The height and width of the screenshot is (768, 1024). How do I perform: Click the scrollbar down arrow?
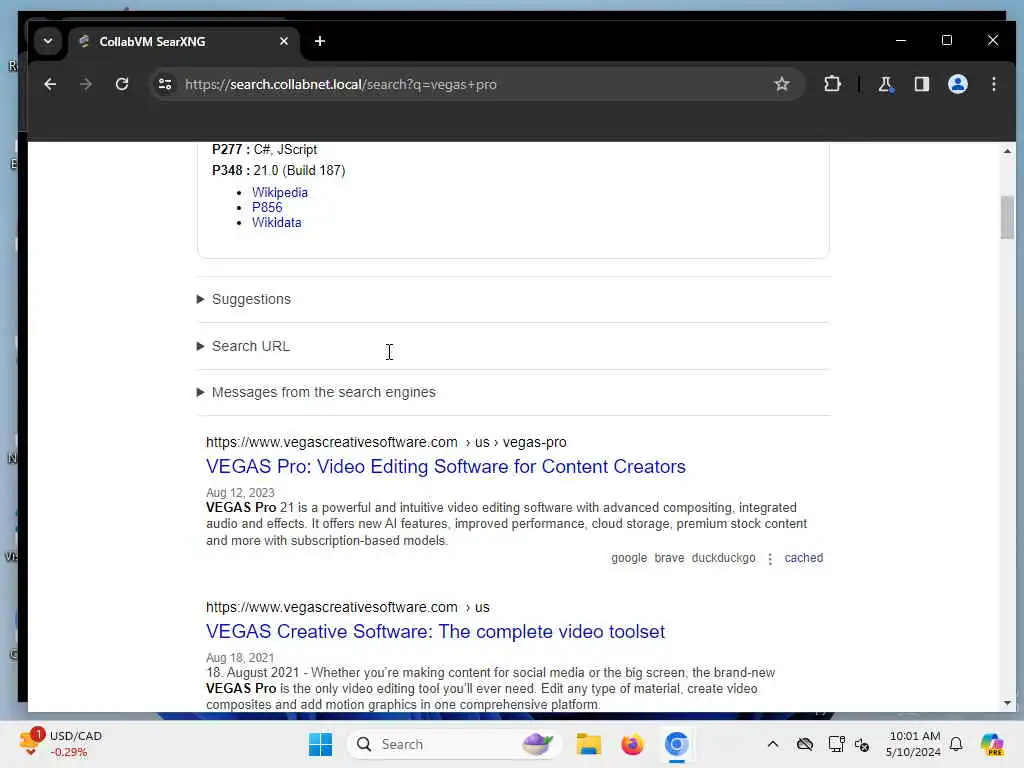point(1007,703)
